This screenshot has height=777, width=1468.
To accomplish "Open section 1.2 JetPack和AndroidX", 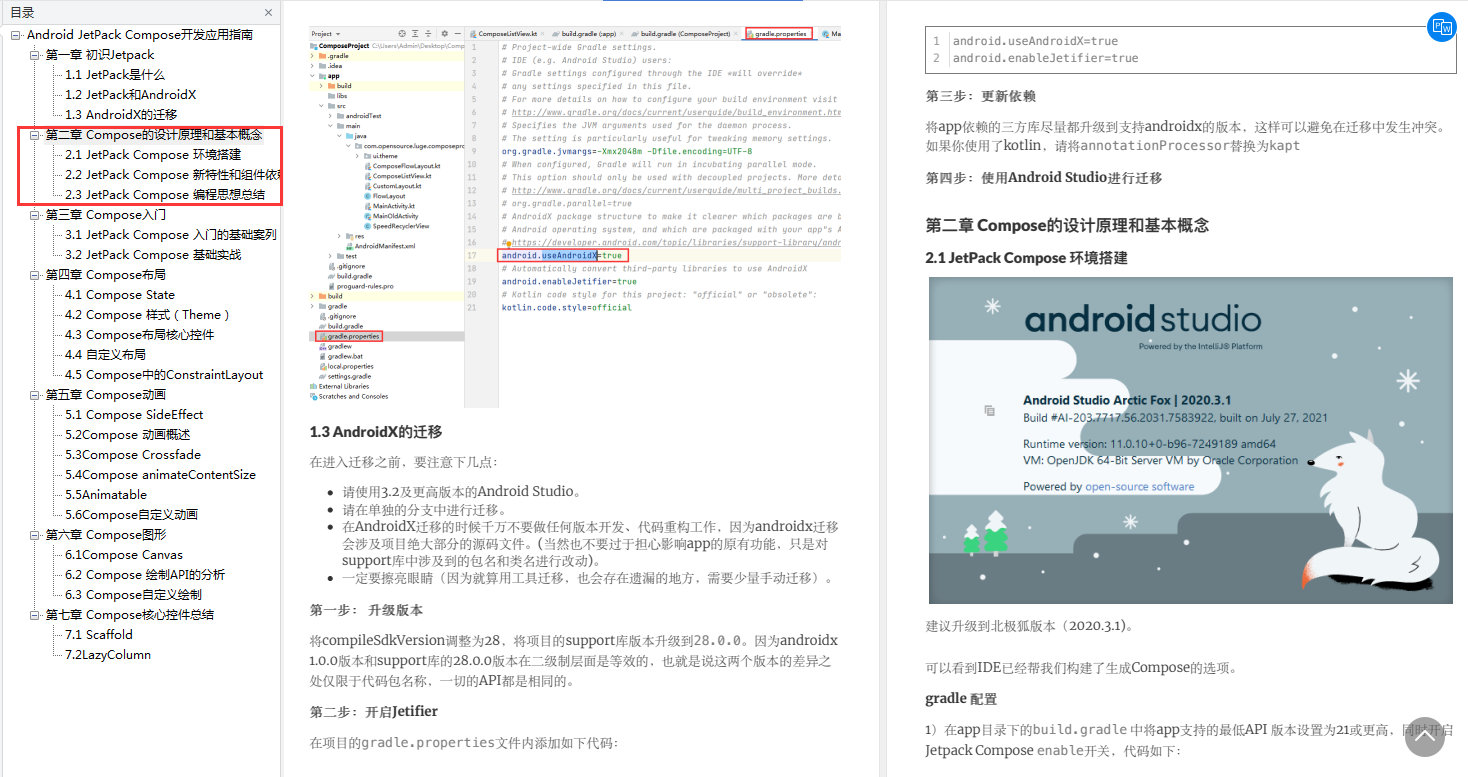I will (x=131, y=95).
